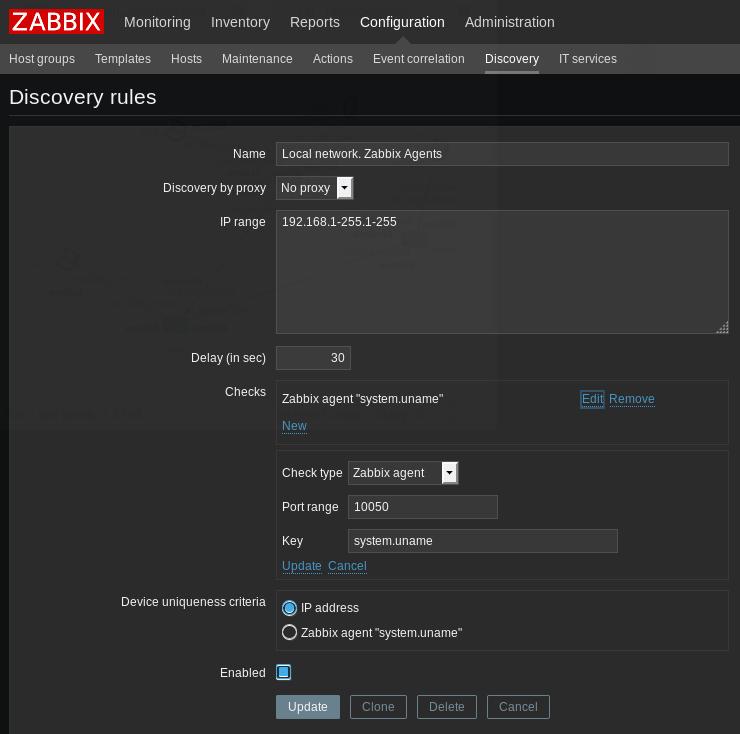740x734 pixels.
Task: Click the Discovery rules heading
Action: tap(83, 97)
